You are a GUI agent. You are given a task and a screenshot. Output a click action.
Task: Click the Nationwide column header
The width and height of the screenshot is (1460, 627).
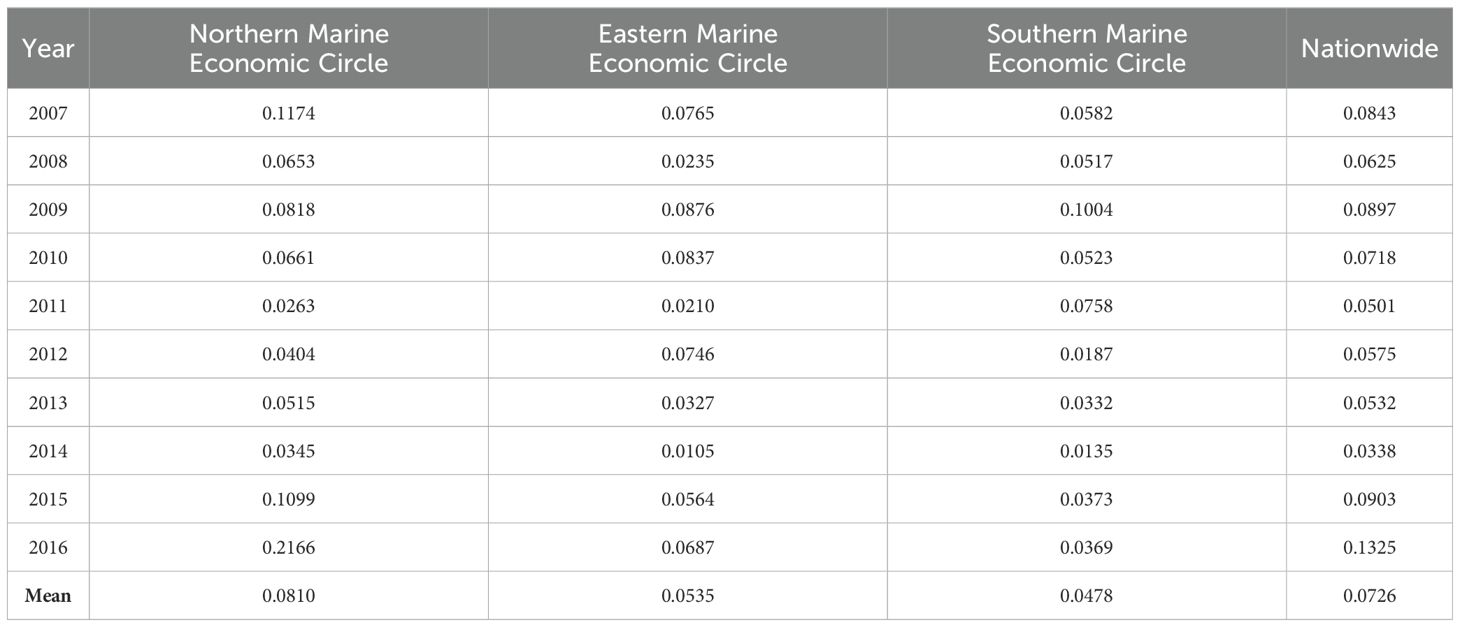coord(1369,48)
